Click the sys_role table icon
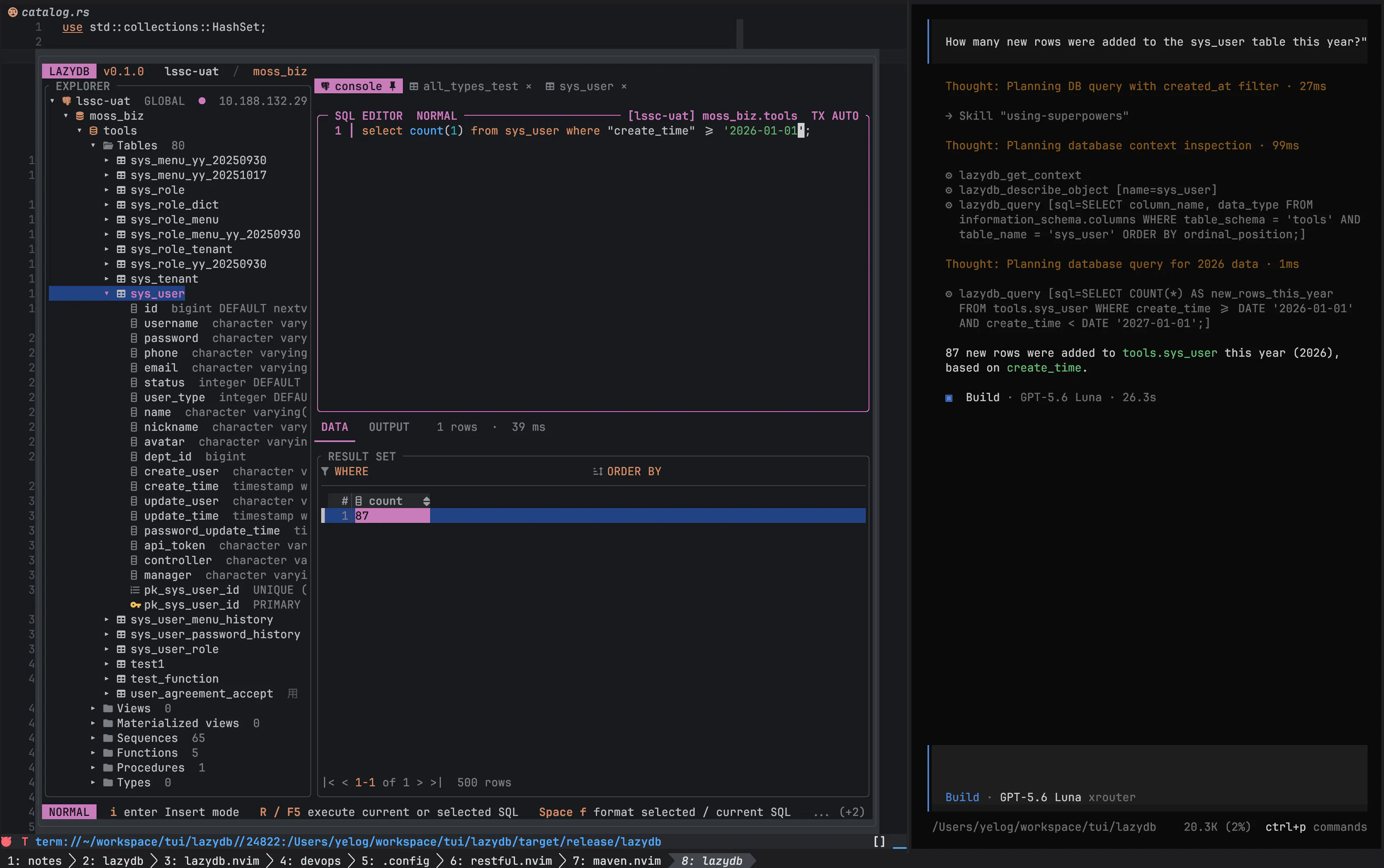This screenshot has width=1384, height=868. 121,190
